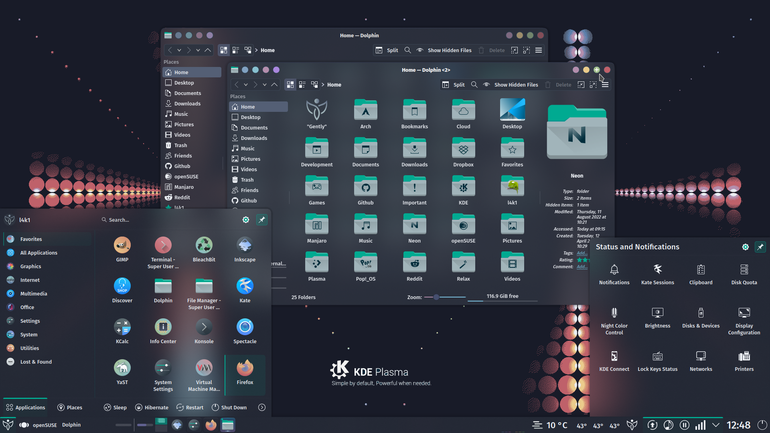Click the Hibernate button
Viewport: 770px width, 433px height.
152,407
